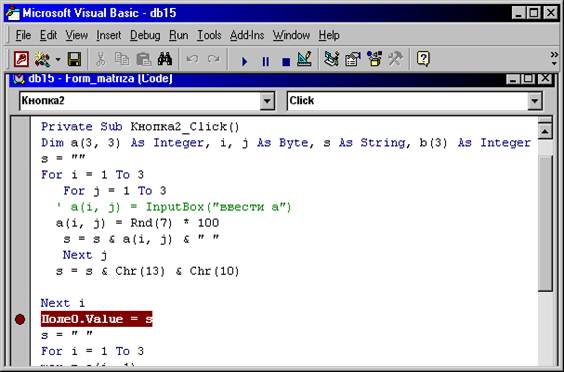Image resolution: width=564 pixels, height=372 pixels.
Task: Maximize the Form_matriza code window
Action: point(528,78)
